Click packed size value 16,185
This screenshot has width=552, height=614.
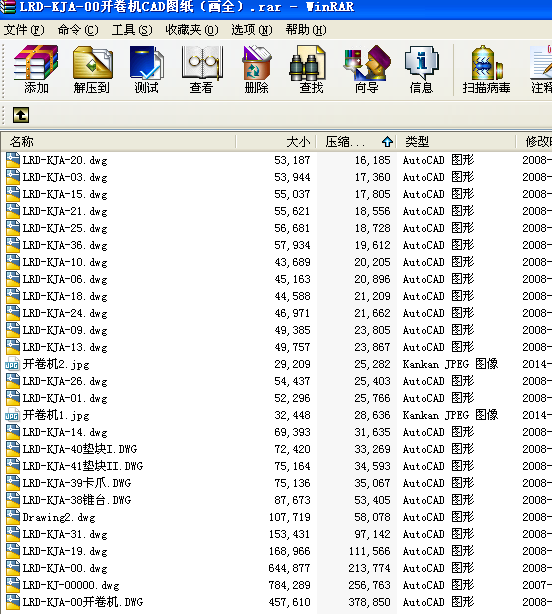click(372, 160)
